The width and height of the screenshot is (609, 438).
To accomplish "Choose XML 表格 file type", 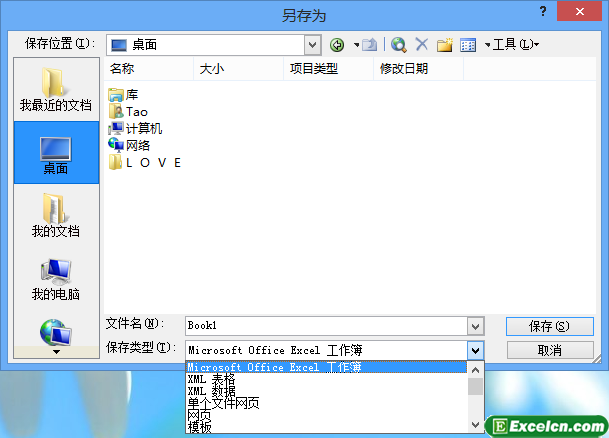I will coord(326,379).
